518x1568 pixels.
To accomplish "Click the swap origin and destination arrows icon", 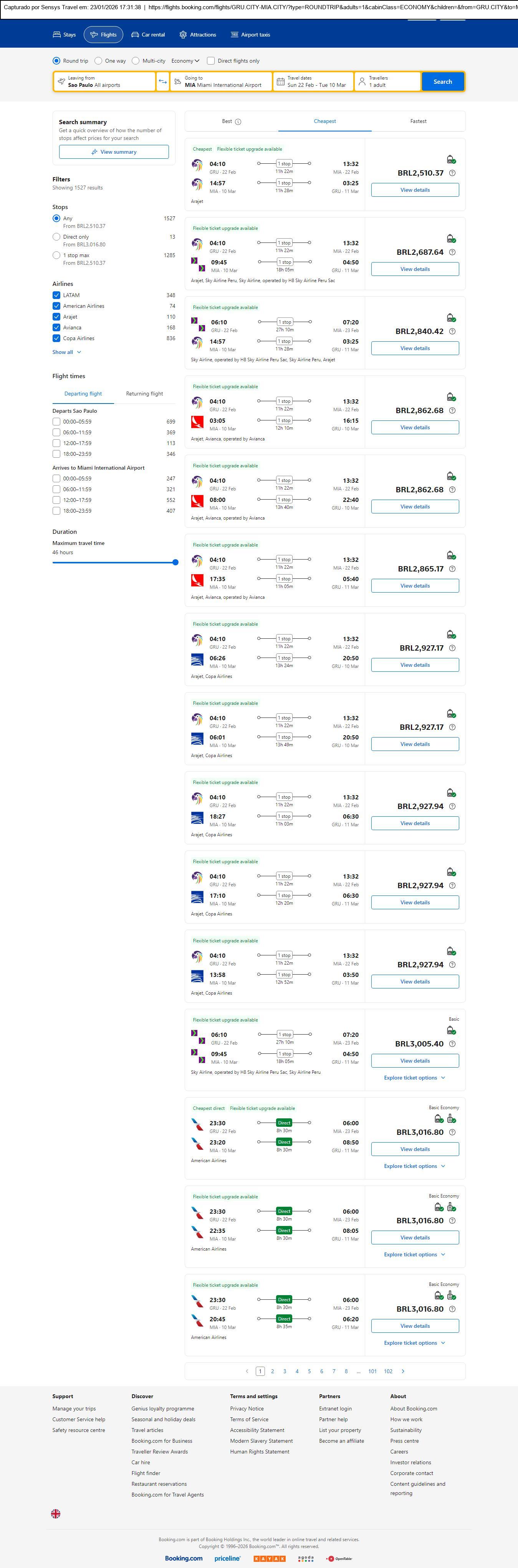I will pos(162,81).
